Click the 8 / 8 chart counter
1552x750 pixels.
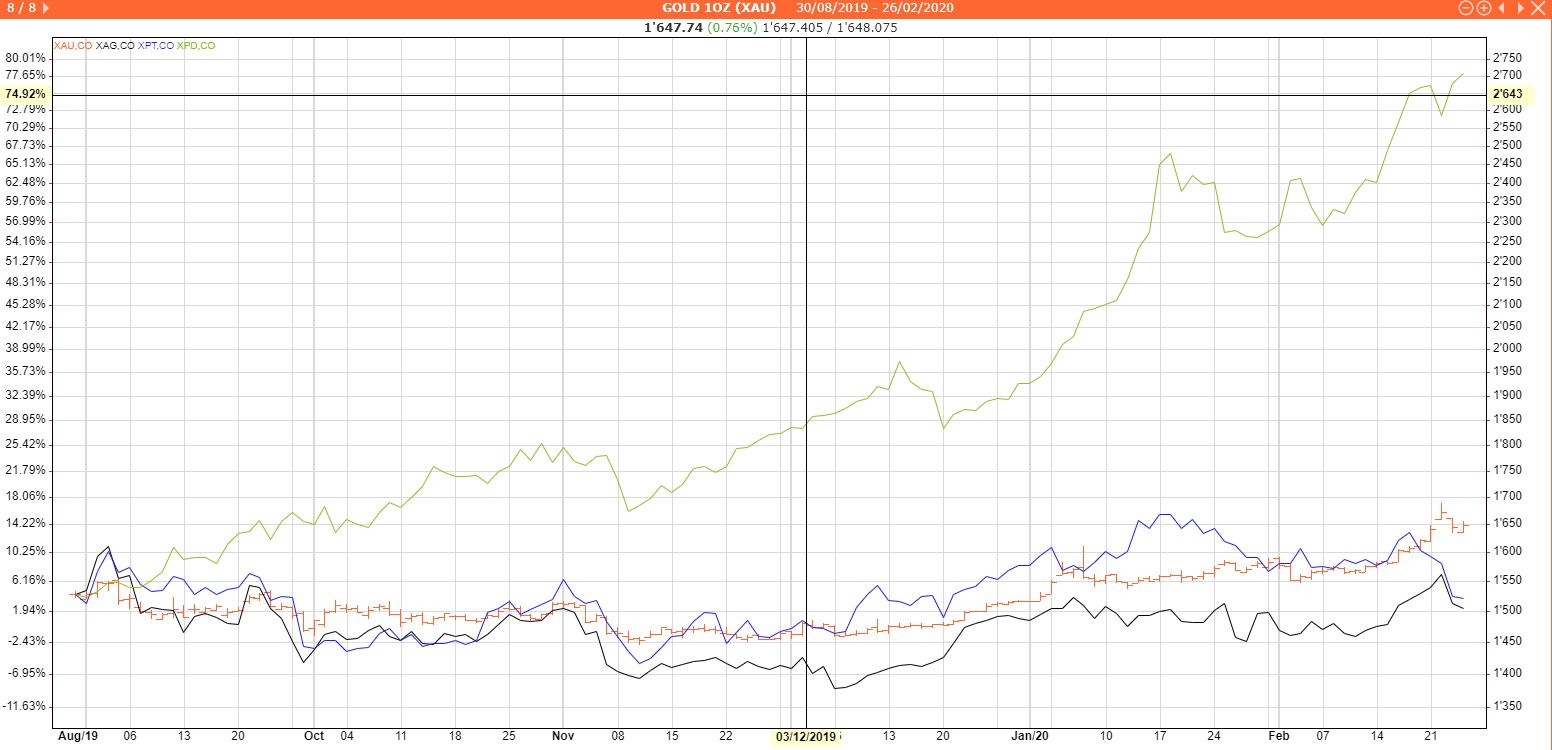(20, 8)
